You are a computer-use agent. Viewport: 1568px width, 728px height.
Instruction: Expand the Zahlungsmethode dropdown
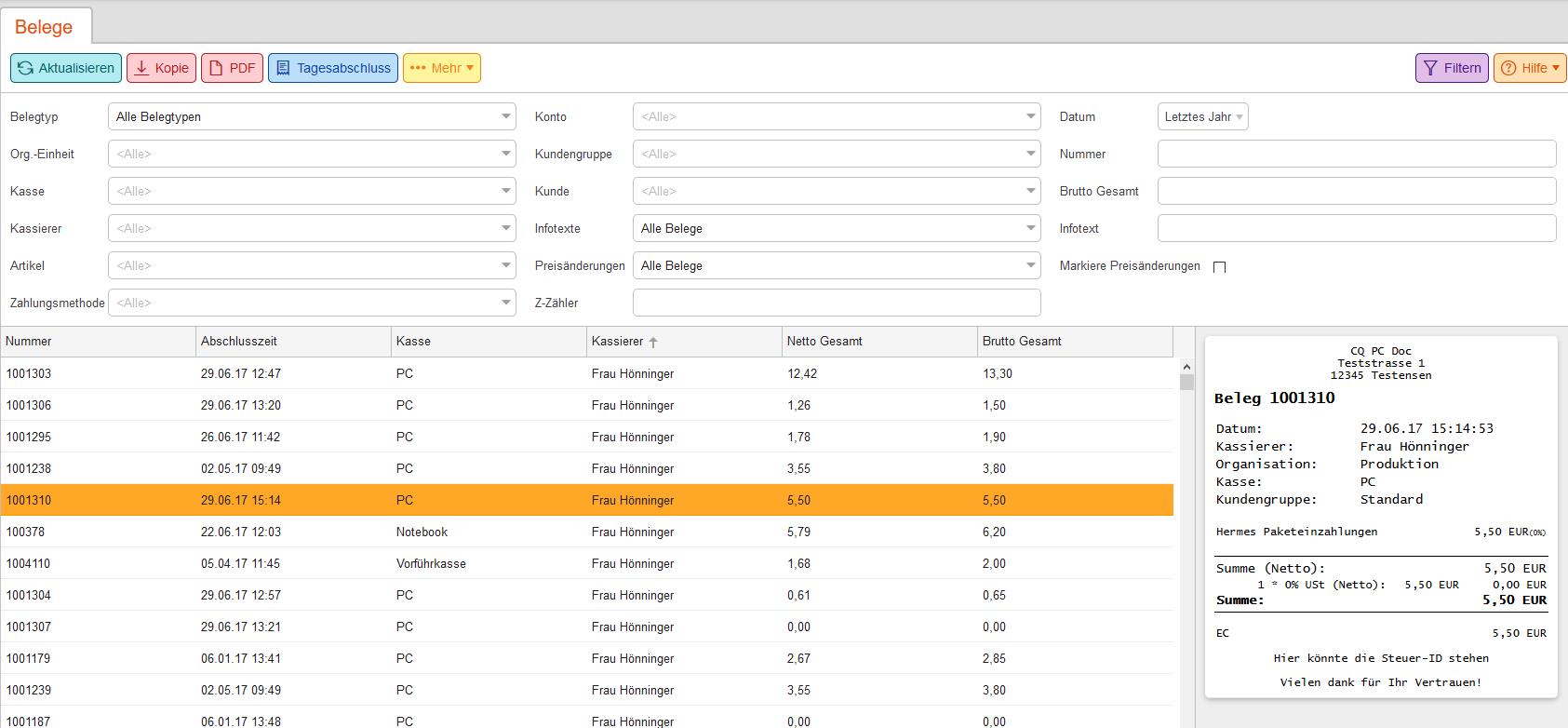click(505, 303)
